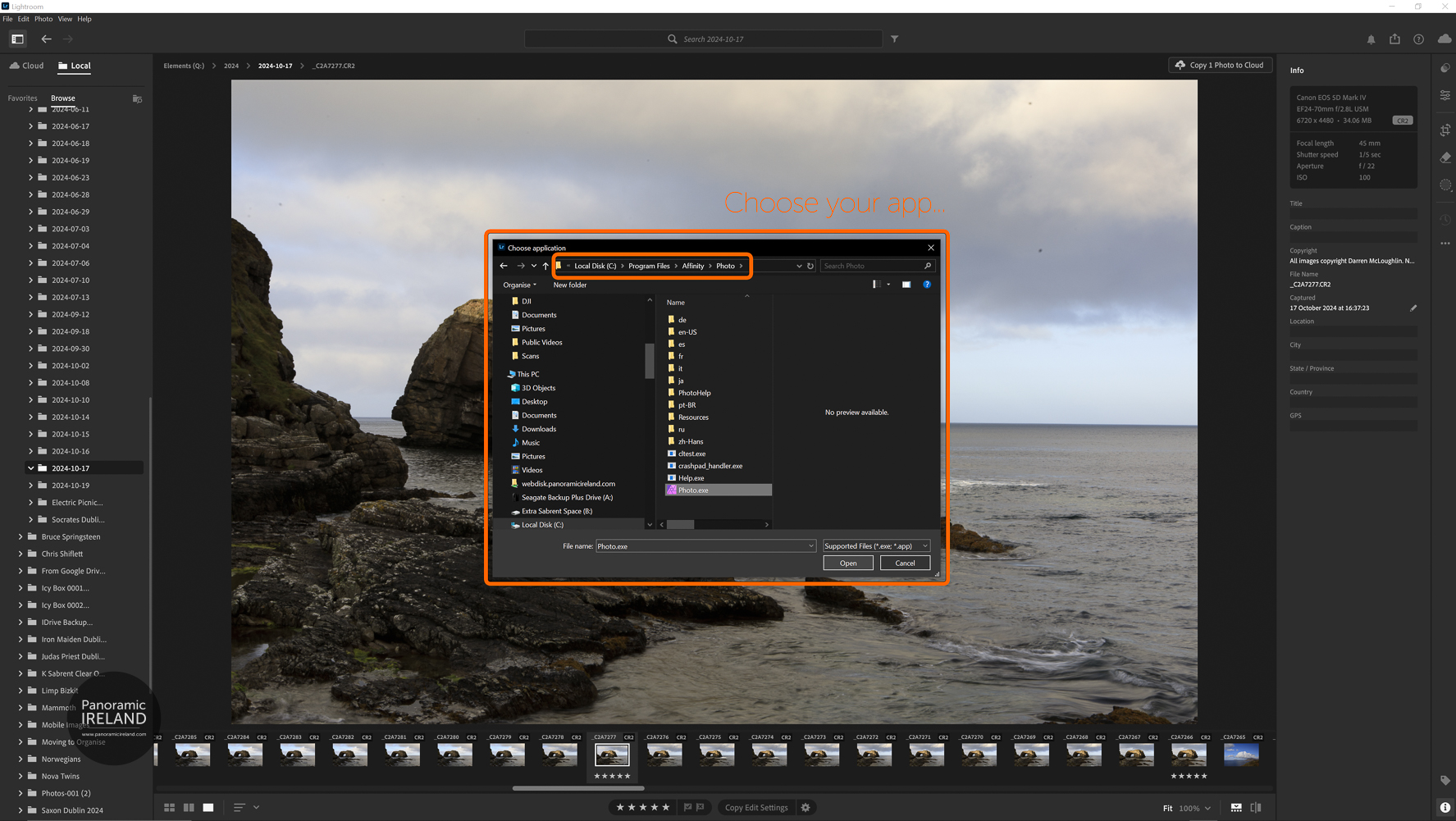Open the Organise dropdown in the dialog
Image resolution: width=1456 pixels, height=821 pixels.
pyautogui.click(x=520, y=285)
